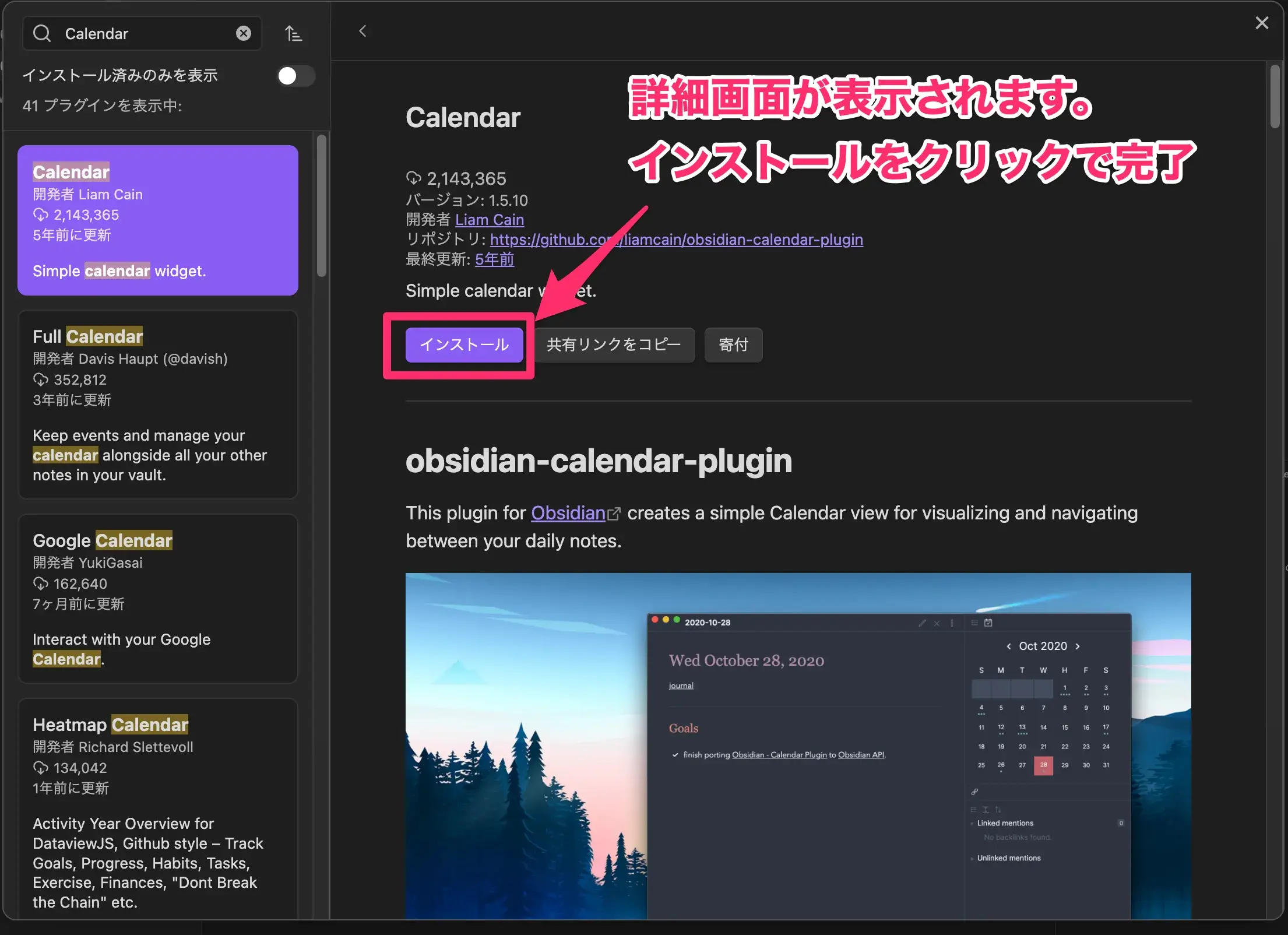Click the search magnifier icon
Screen dimensions: 1288x935
42,33
